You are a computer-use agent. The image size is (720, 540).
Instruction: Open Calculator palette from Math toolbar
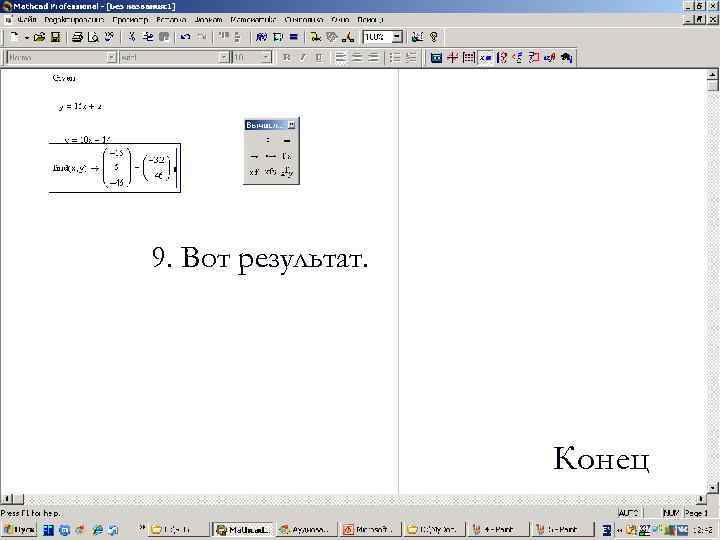click(x=436, y=57)
